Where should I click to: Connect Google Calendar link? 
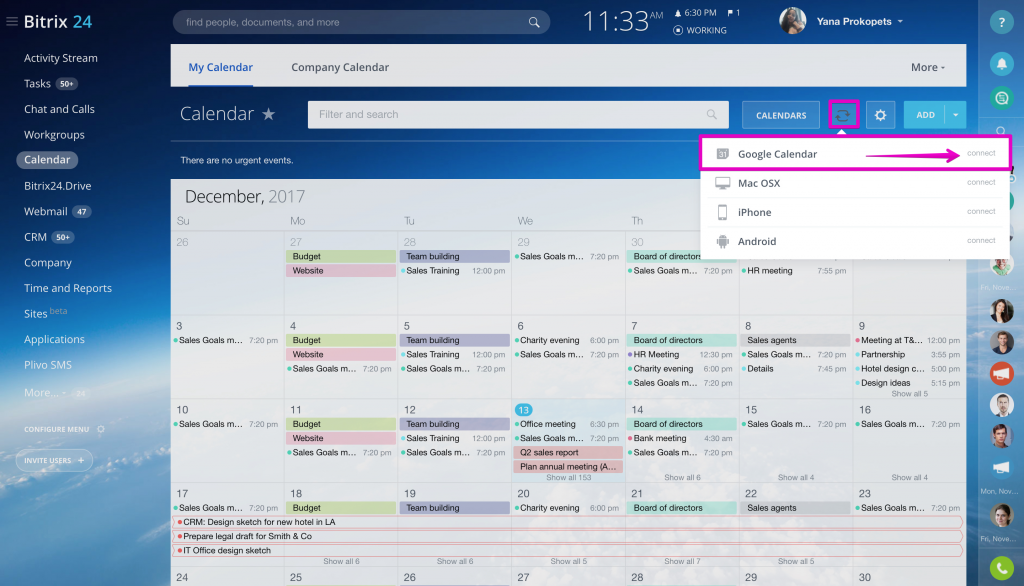981,153
